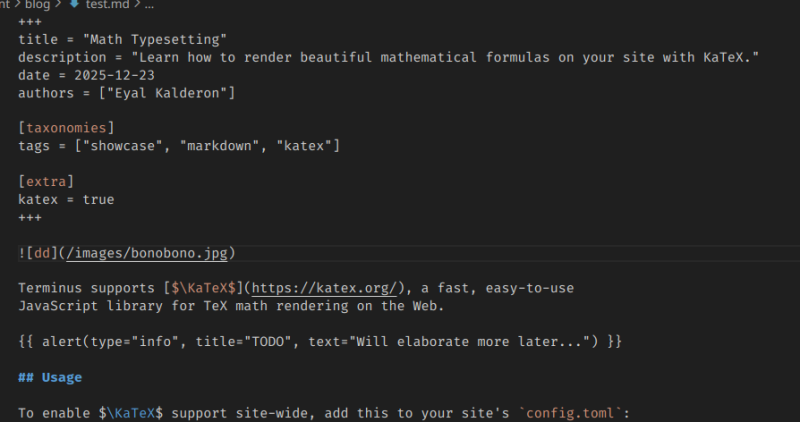The width and height of the screenshot is (800, 422).
Task: Open the blog folder breadcrumb
Action: (39, 5)
